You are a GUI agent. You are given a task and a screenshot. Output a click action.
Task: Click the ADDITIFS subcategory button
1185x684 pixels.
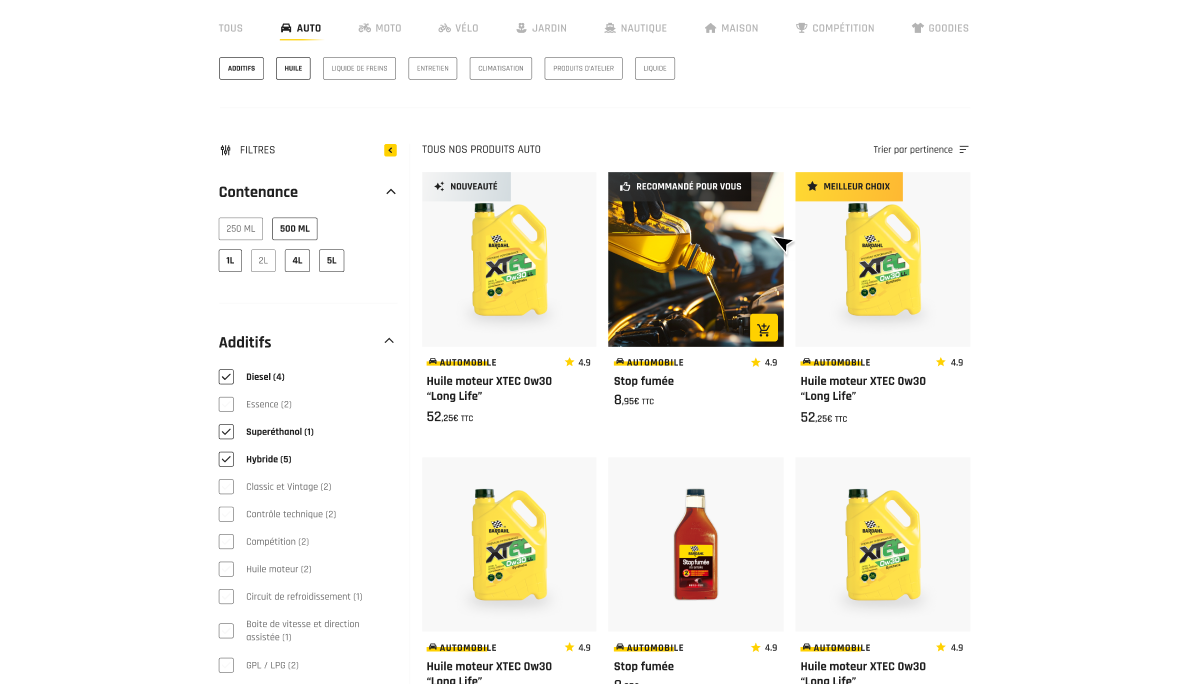pyautogui.click(x=241, y=68)
